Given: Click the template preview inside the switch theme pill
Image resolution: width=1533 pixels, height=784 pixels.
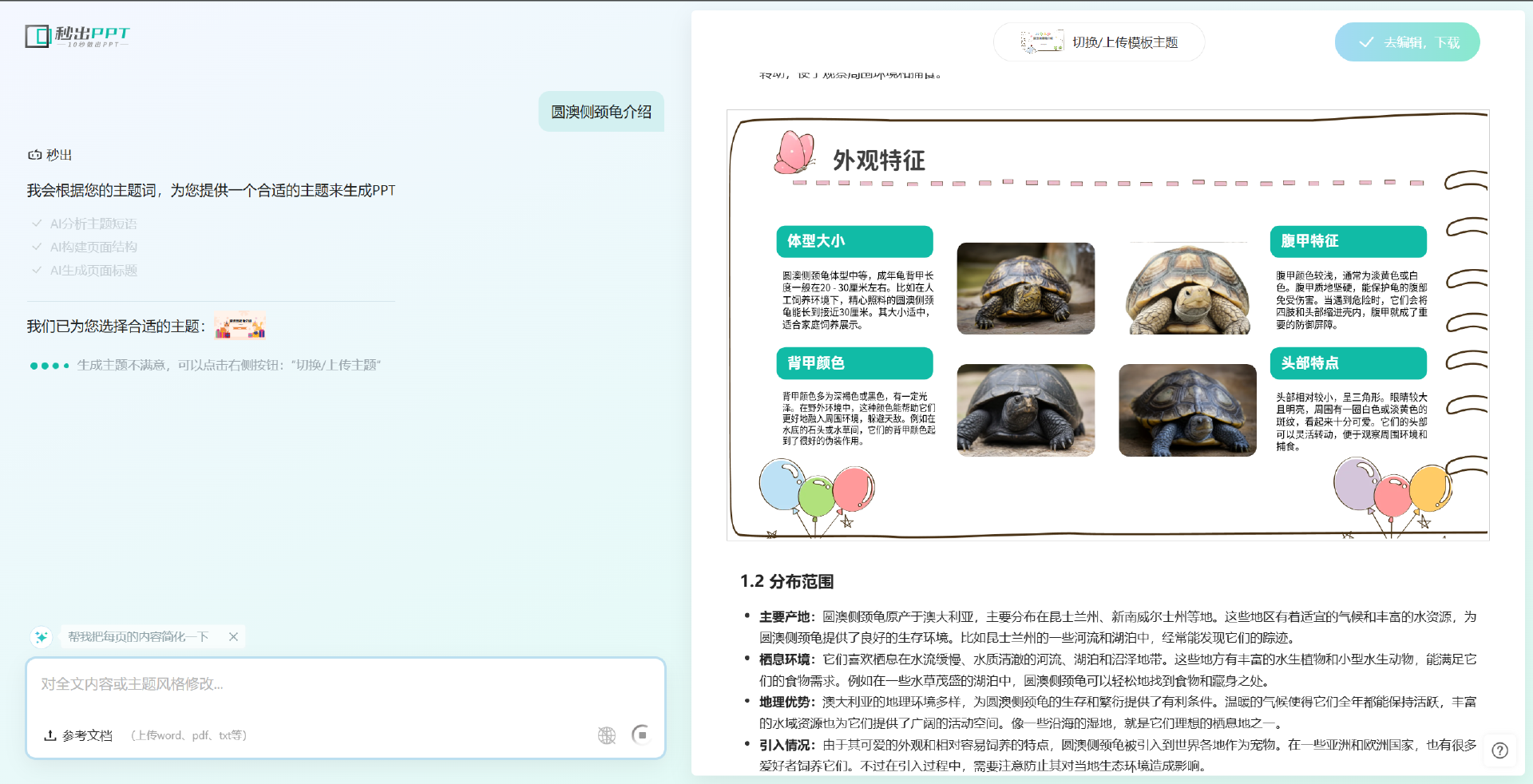Looking at the screenshot, I should 1043,42.
